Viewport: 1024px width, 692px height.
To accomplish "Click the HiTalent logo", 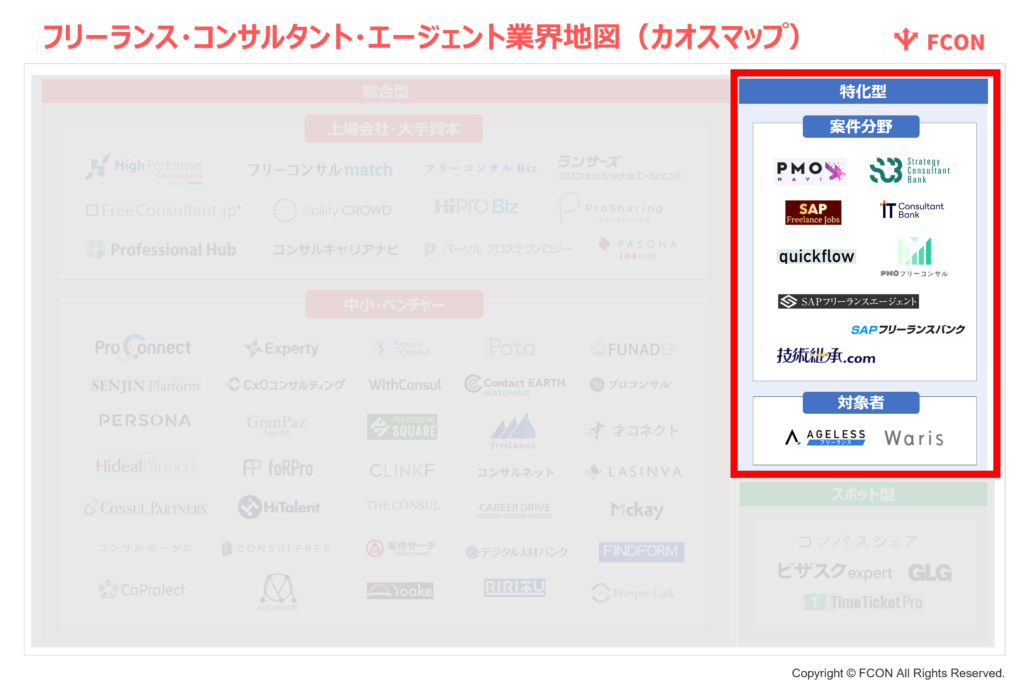I will tap(279, 507).
